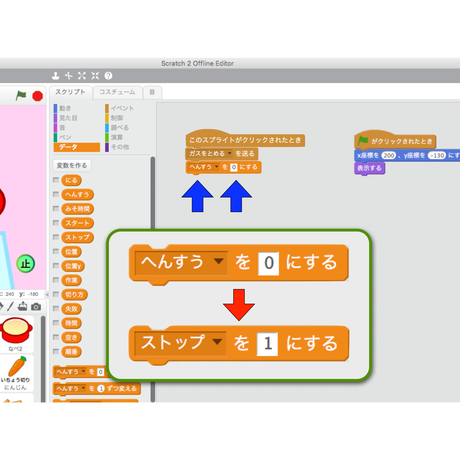Select the なべ2 sprite thumbnail
Screen dimensions: 460x460
[x=16, y=334]
